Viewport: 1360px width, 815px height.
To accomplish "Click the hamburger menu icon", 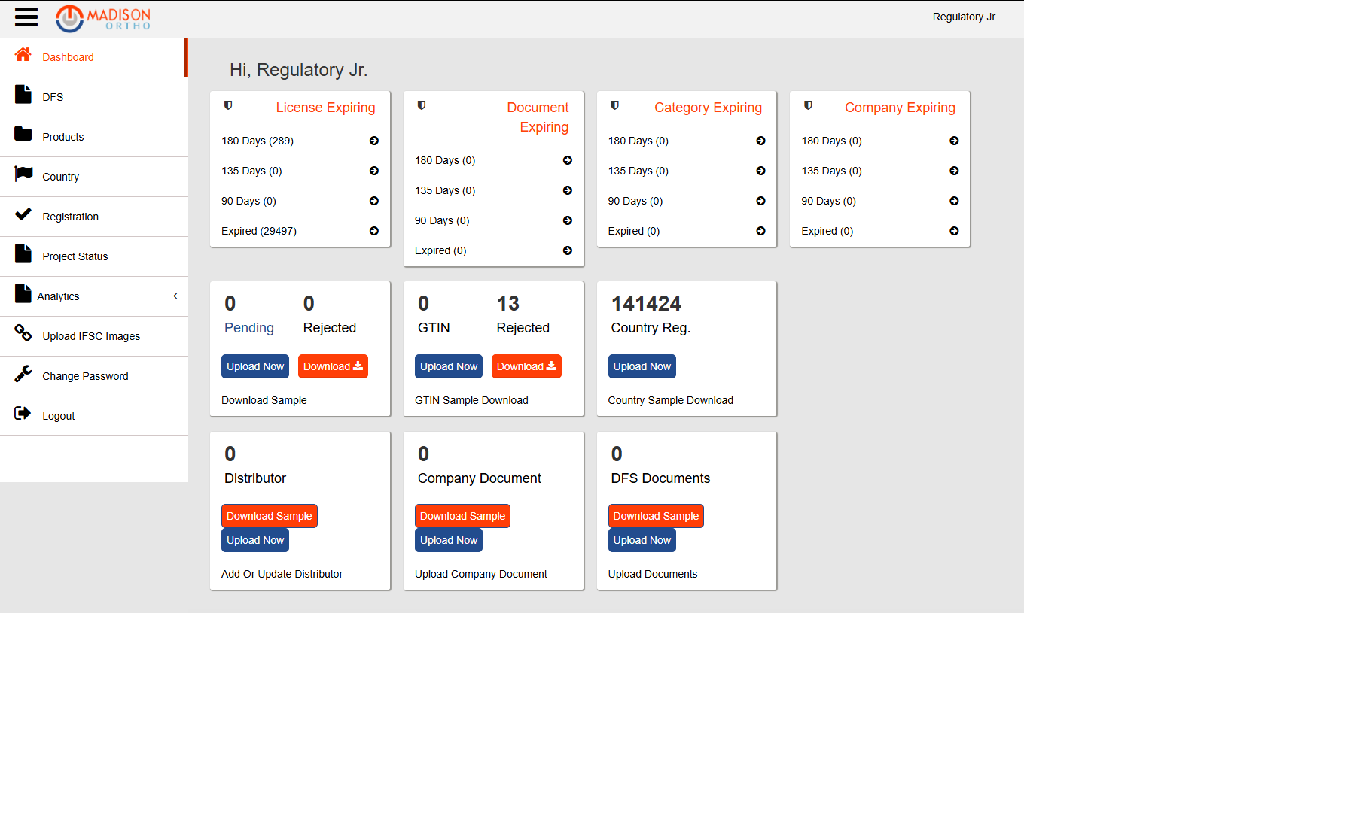I will (26, 17).
